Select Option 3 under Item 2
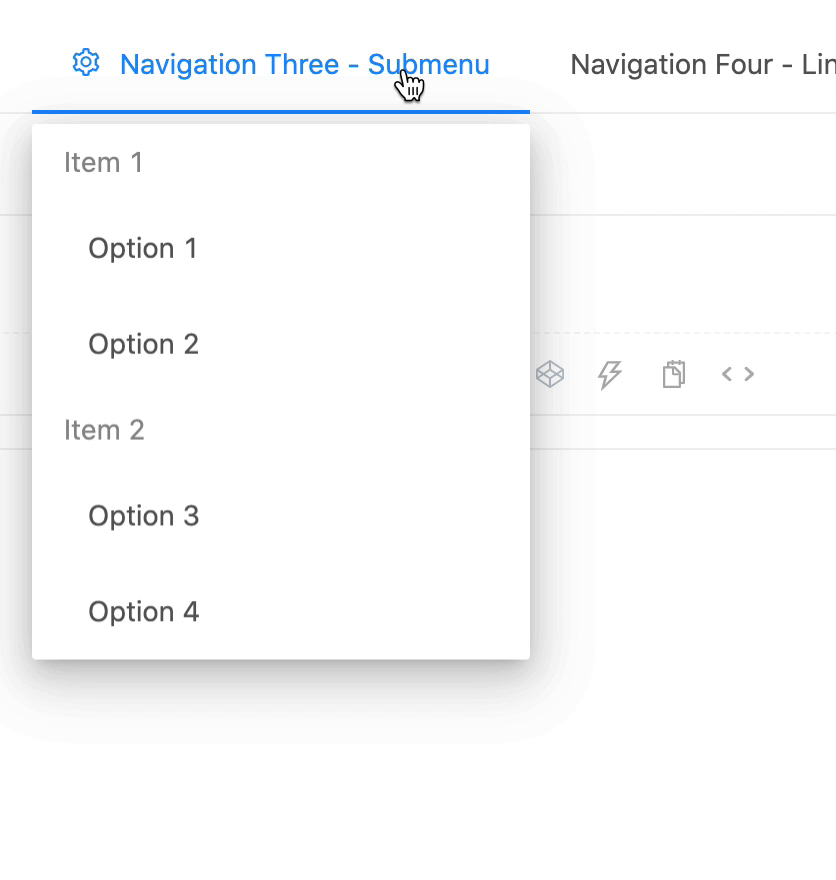Screen dimensions: 836x880 click(144, 515)
